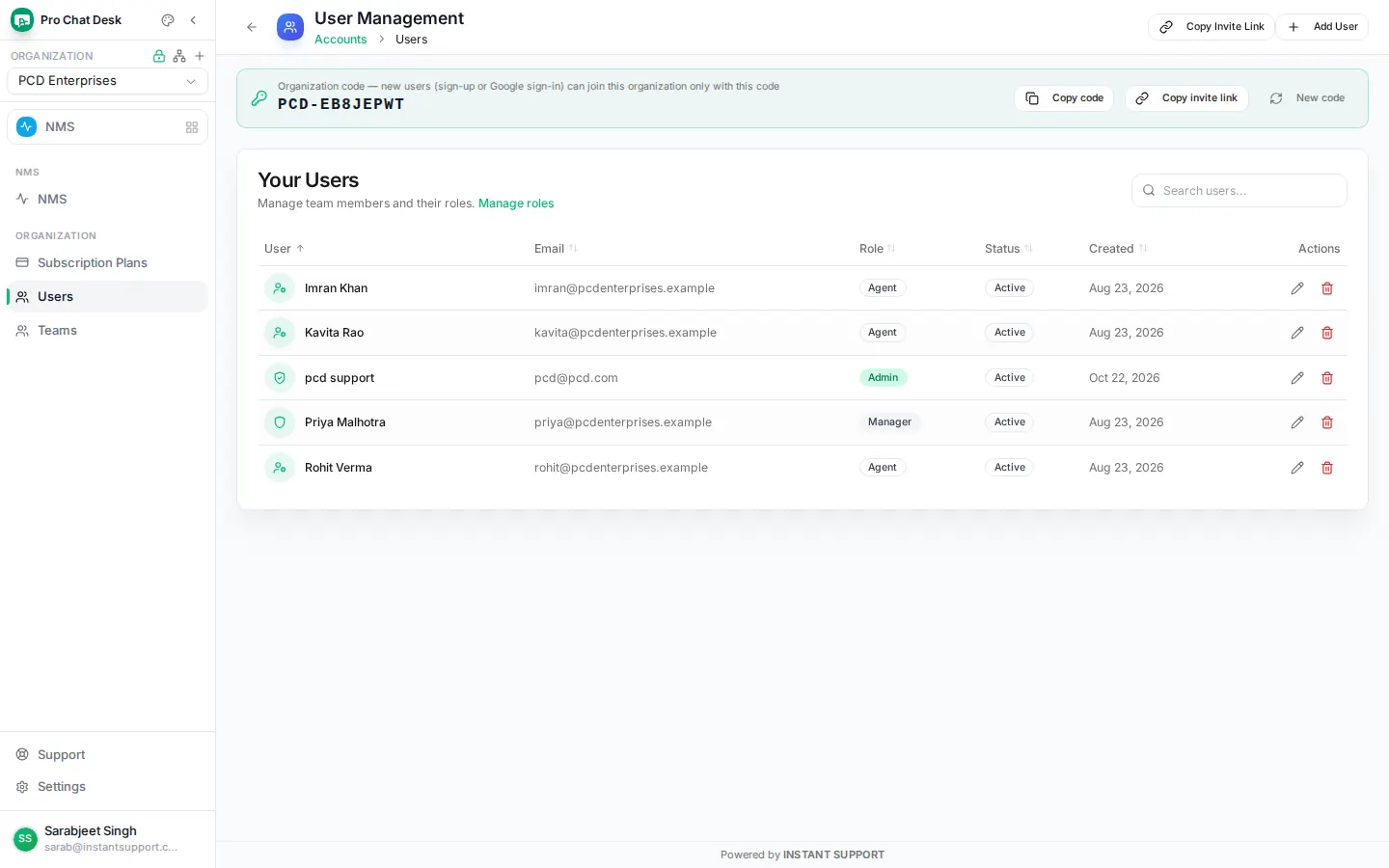Delete Kavita Rao with trash icon
The height and width of the screenshot is (868, 1389).
(1327, 333)
